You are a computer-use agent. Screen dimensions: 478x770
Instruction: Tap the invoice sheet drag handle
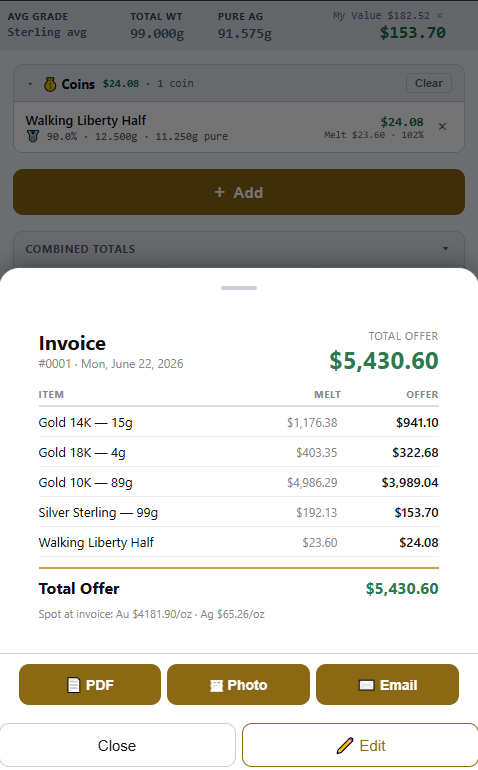coord(239,288)
